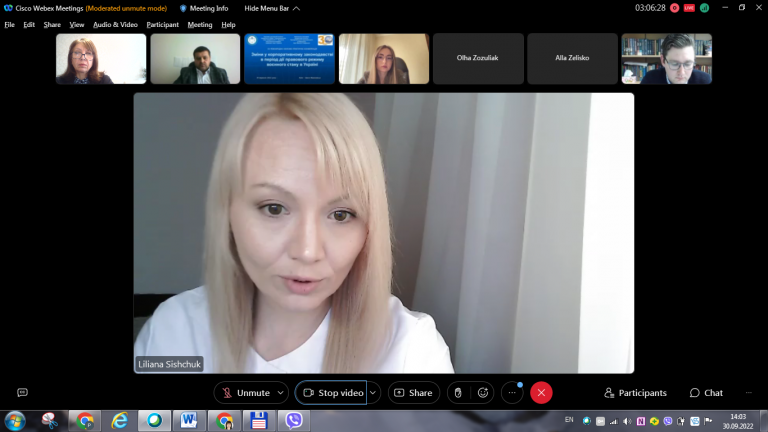Click the red recording indicator icon
The height and width of the screenshot is (432, 768).
point(674,8)
